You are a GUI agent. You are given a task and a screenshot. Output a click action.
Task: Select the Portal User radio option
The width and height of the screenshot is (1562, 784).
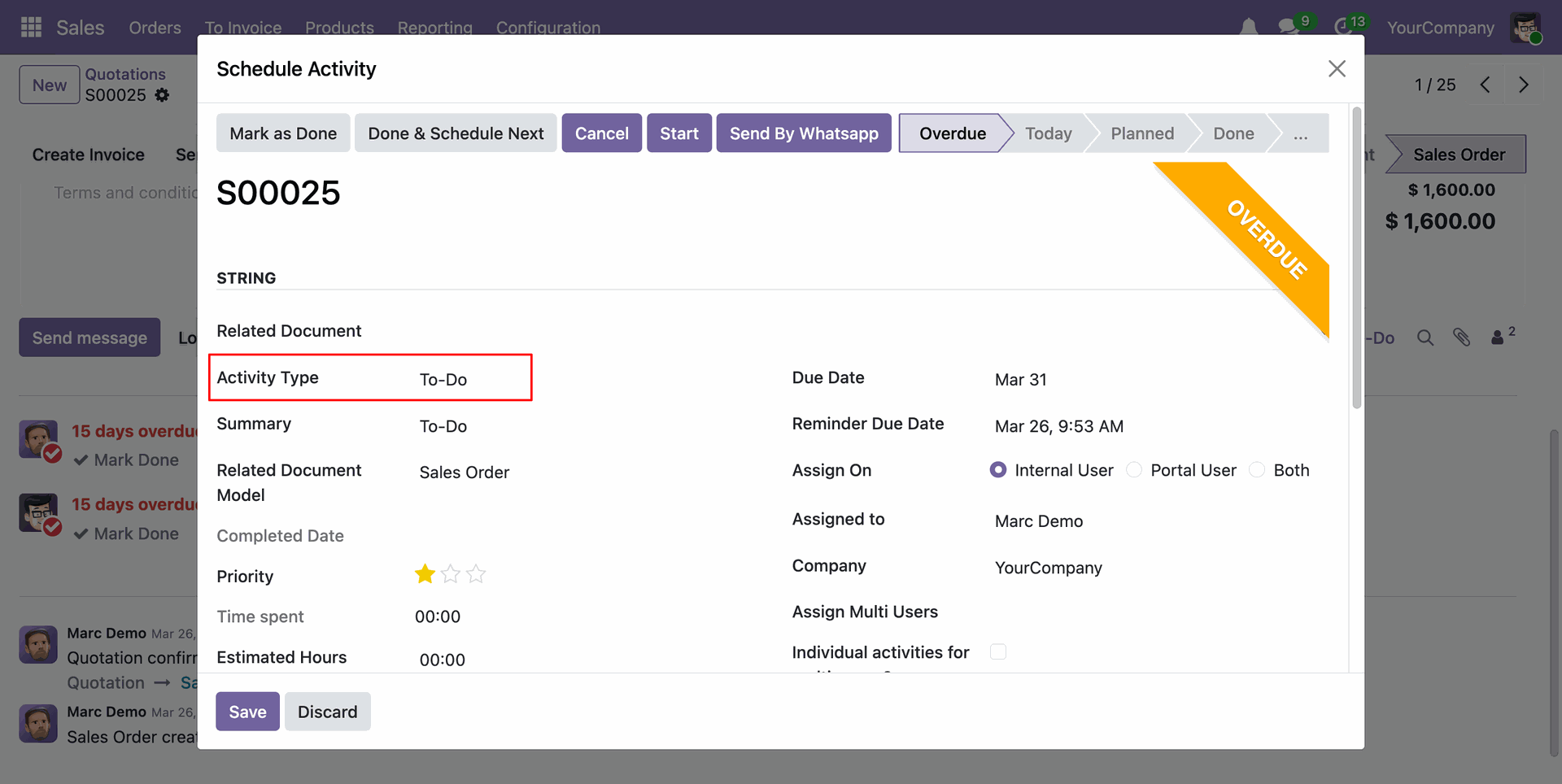pyautogui.click(x=1134, y=470)
